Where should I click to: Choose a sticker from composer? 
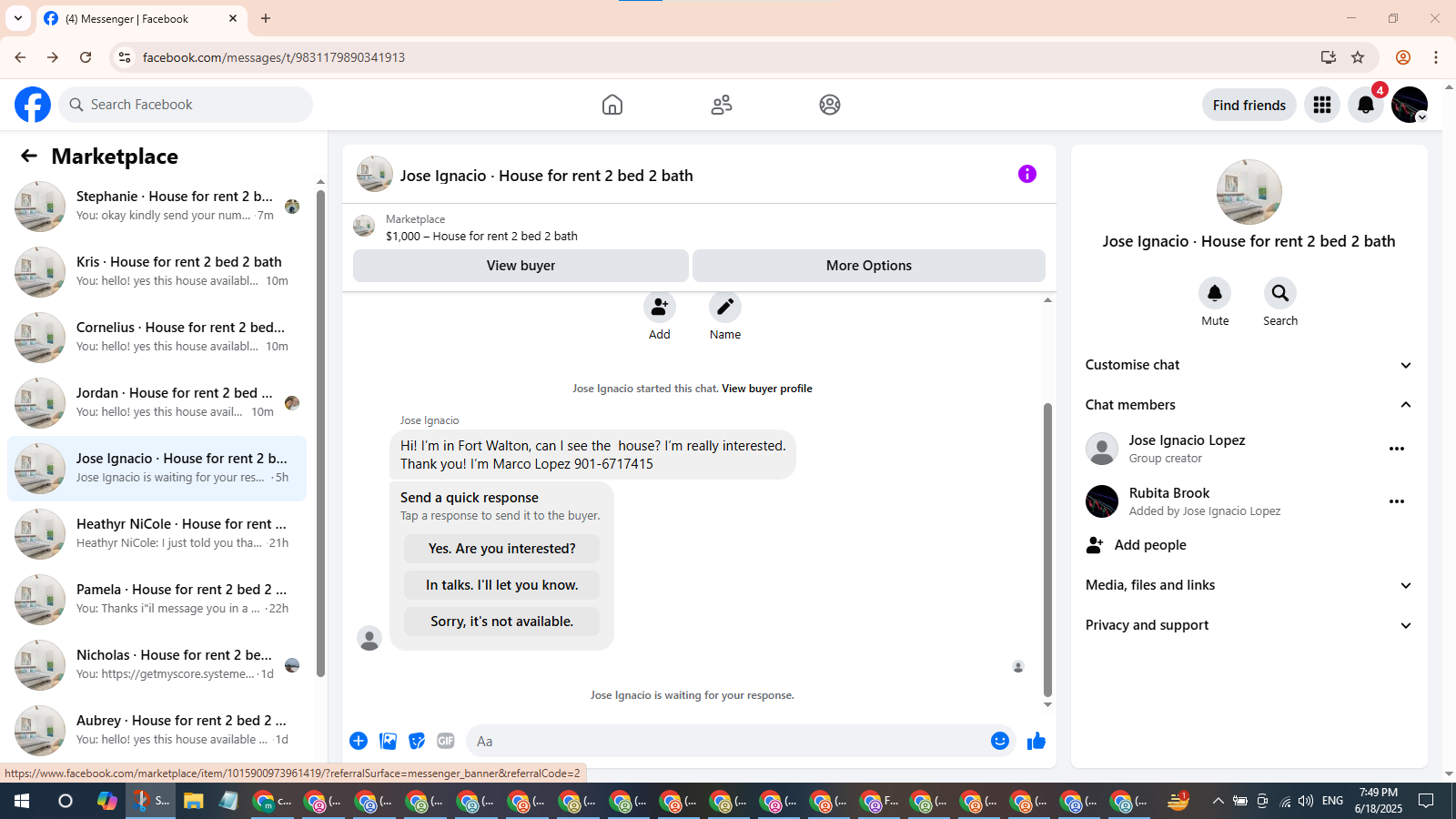click(x=417, y=741)
